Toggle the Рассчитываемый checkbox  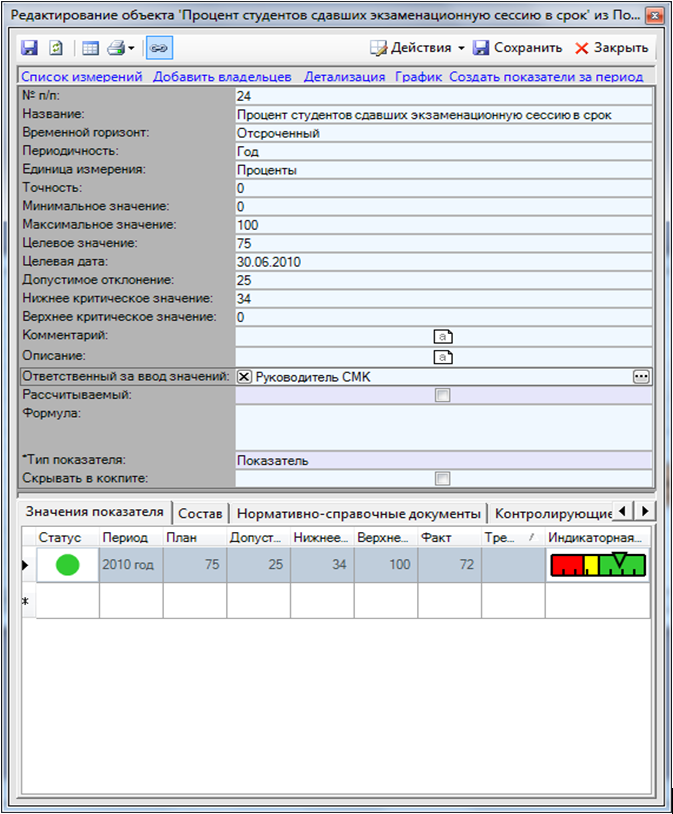[x=443, y=395]
